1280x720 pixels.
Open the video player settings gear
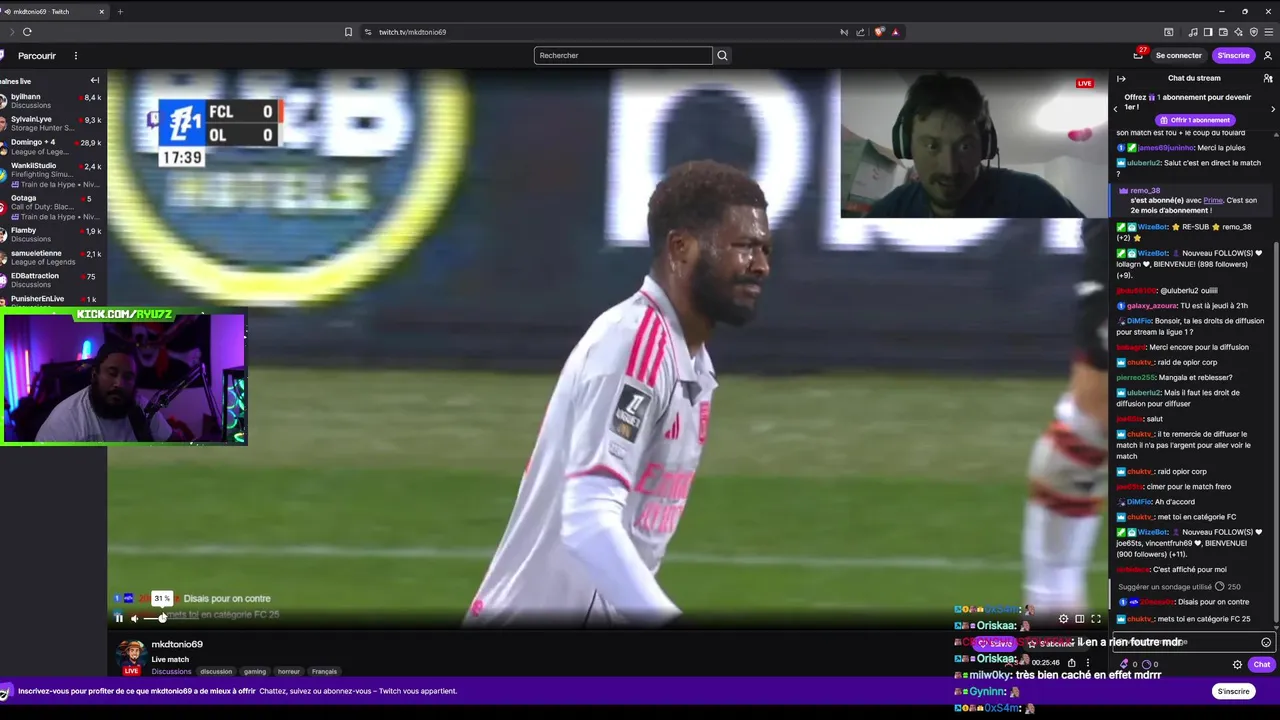coord(1063,619)
